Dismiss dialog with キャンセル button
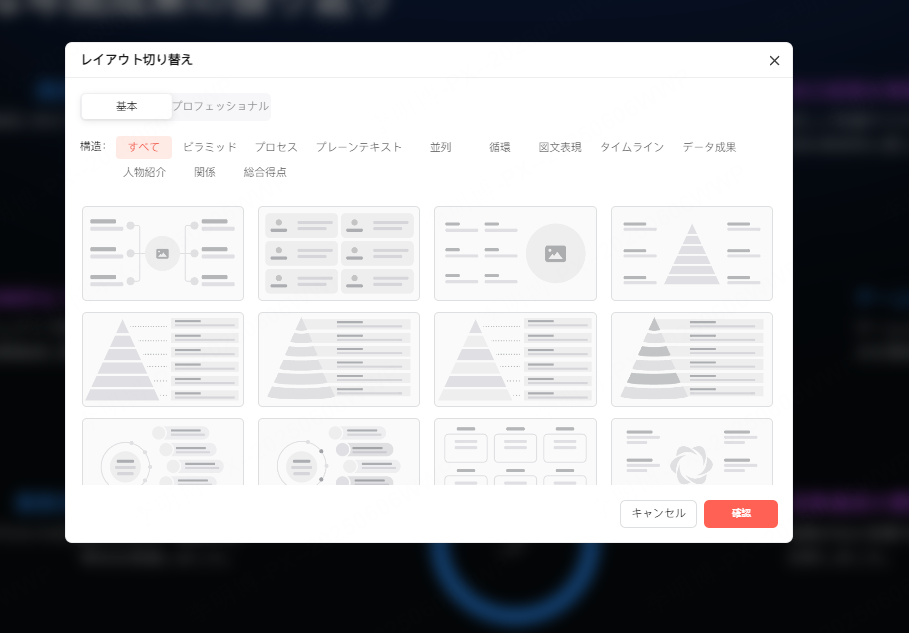The width and height of the screenshot is (909, 633). [658, 513]
